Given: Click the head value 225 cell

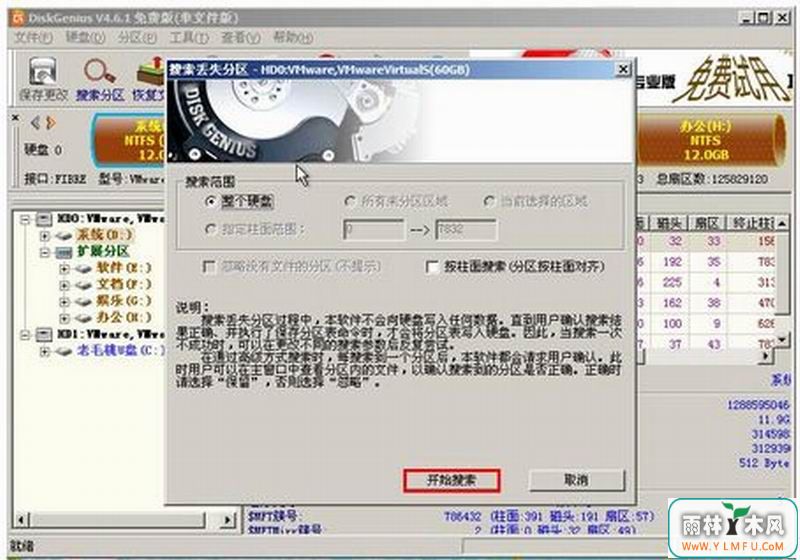Looking at the screenshot, I should (672, 283).
